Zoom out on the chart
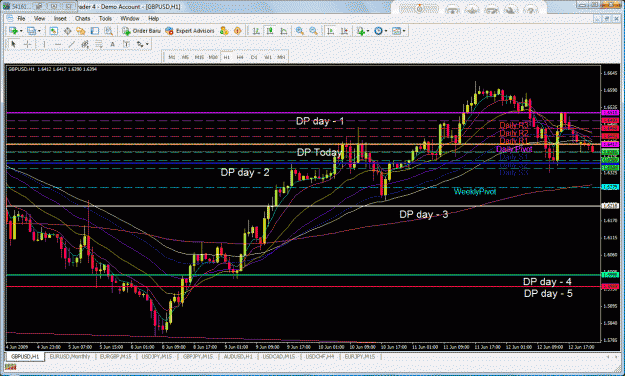 click(313, 31)
